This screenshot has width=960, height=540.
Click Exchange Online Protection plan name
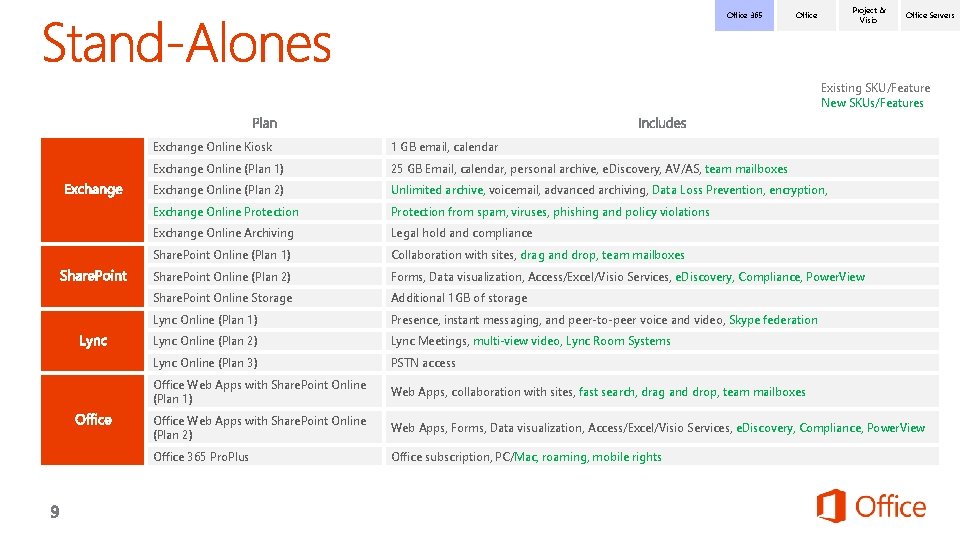[226, 212]
